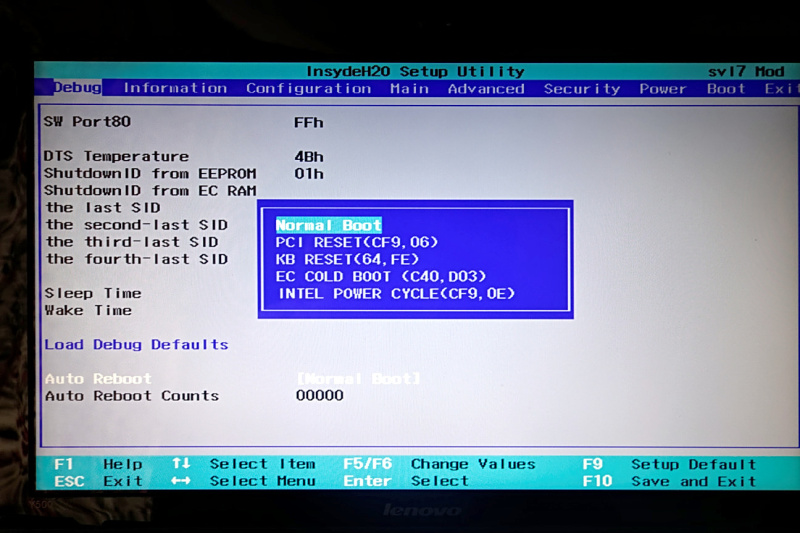
Task: Open the Configuration tab
Action: point(308,89)
